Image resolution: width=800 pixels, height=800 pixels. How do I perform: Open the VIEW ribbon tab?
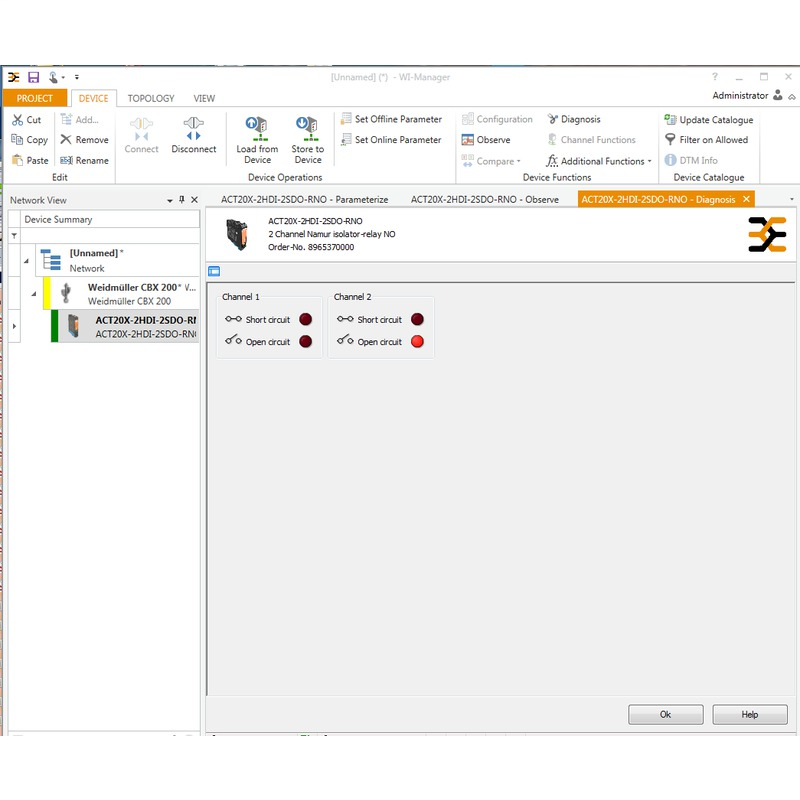tap(204, 98)
